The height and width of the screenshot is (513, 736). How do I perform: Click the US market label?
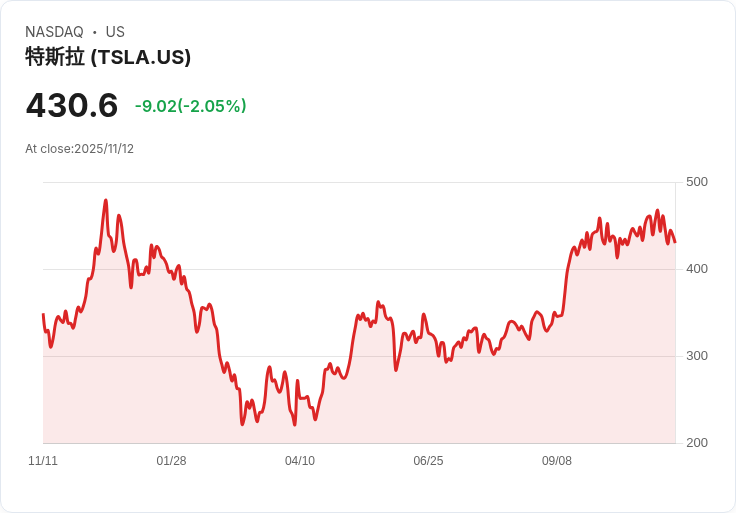[115, 32]
